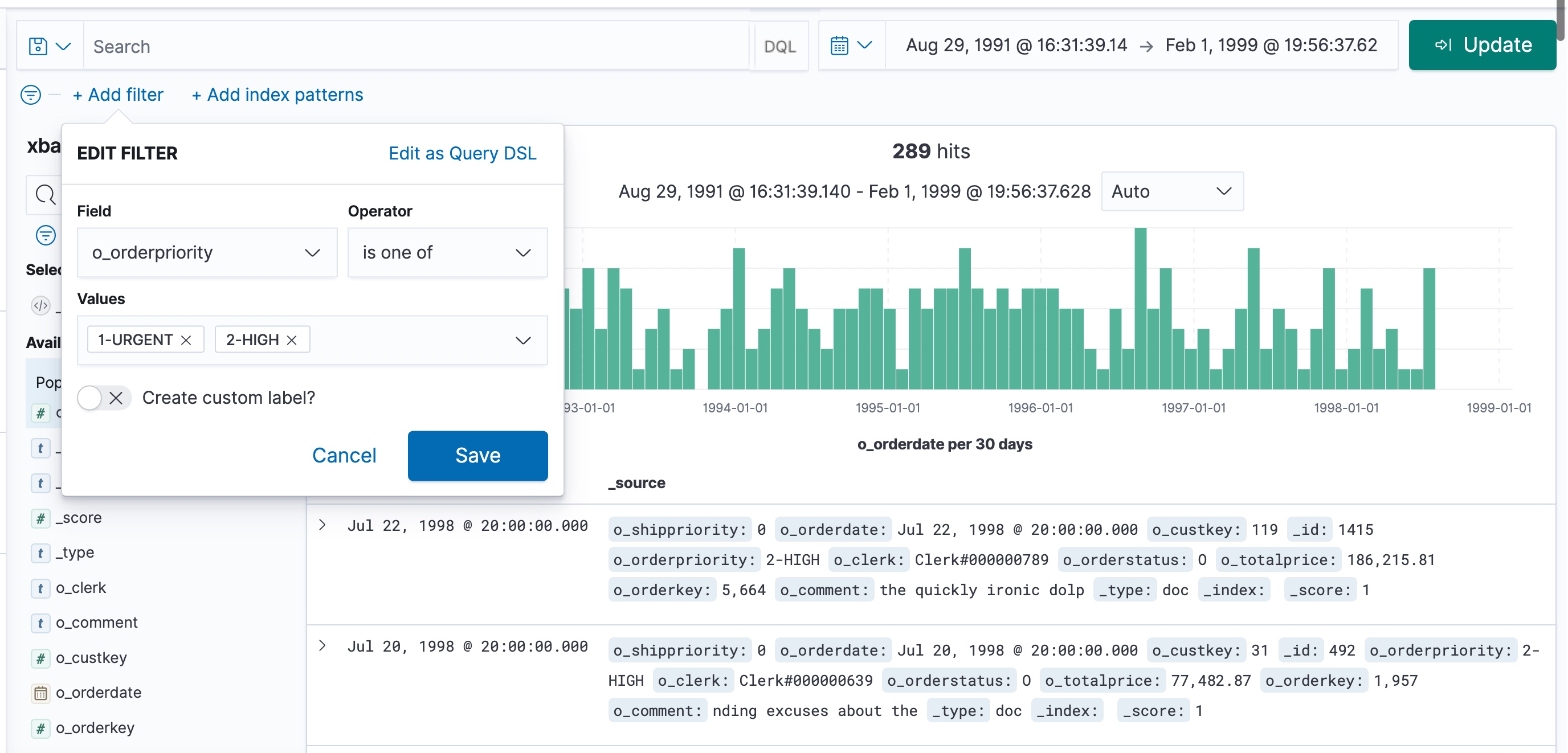Viewport: 1568px width, 753px height.
Task: Expand the Jul 22, 1998 document row
Action: [x=322, y=525]
